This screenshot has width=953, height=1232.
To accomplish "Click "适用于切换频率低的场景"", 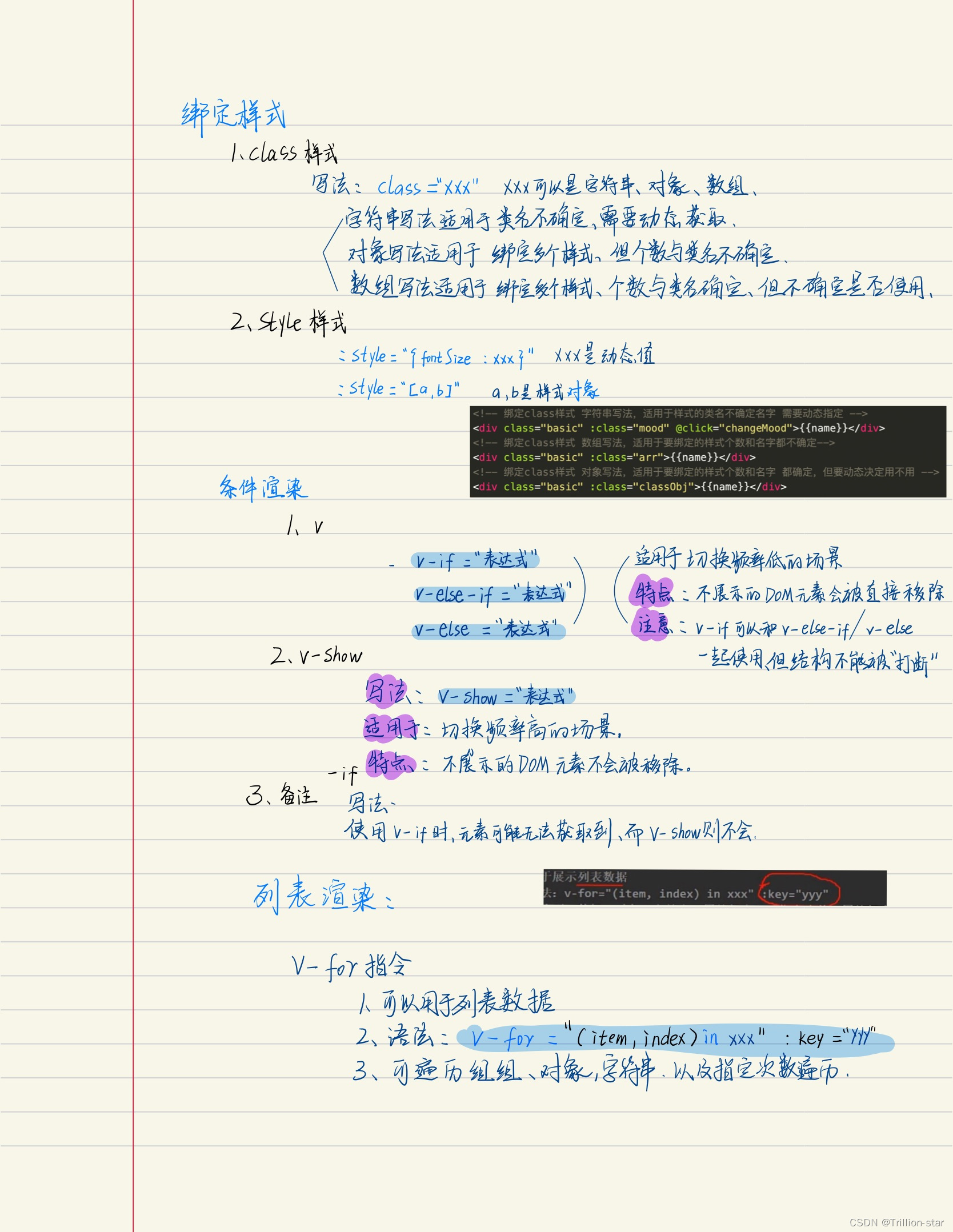I will pyautogui.click(x=739, y=559).
